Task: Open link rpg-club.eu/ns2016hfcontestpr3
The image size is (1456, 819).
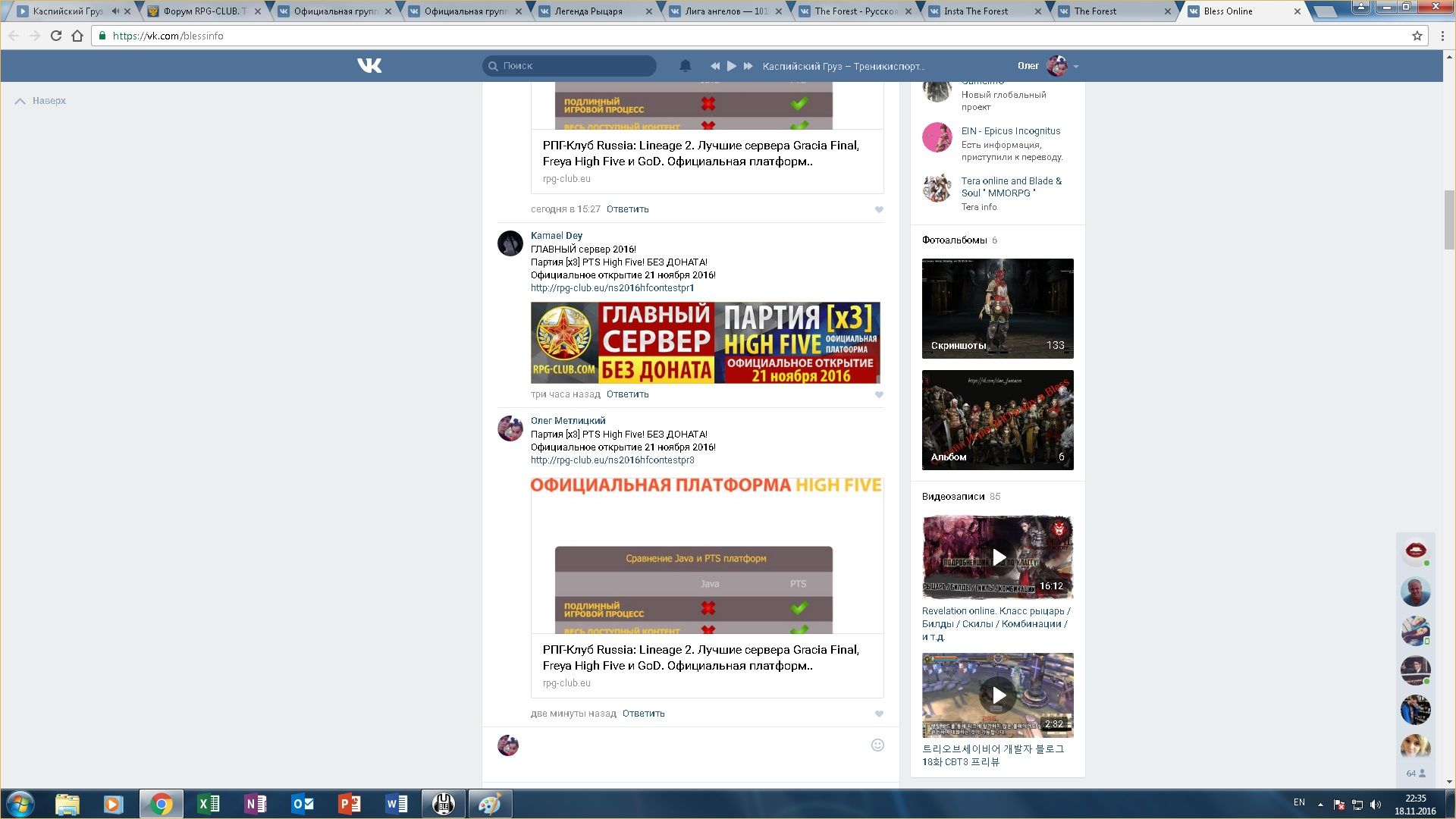Action: click(613, 460)
